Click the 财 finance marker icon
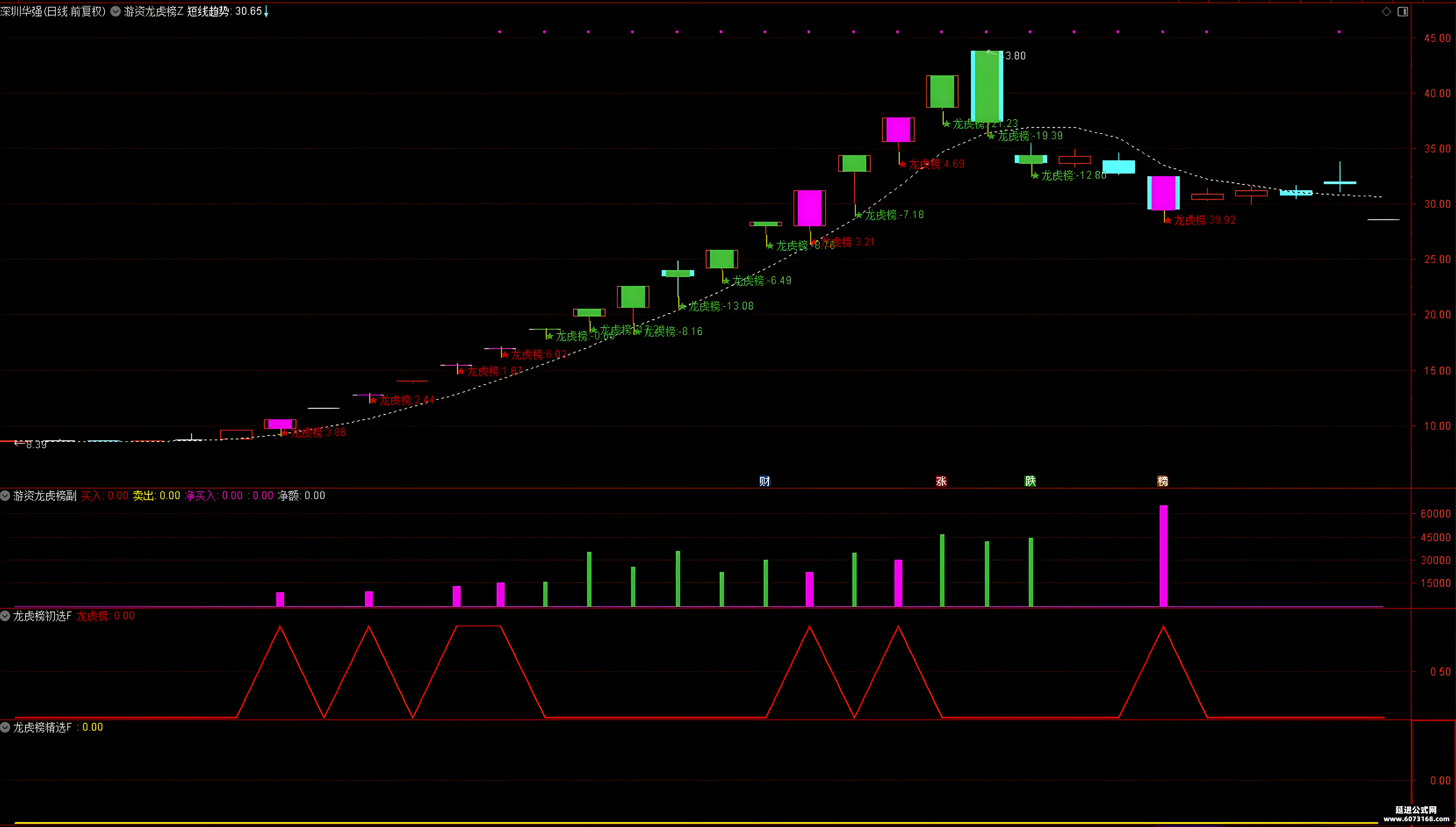Screen dimensions: 1456x827 tap(765, 481)
